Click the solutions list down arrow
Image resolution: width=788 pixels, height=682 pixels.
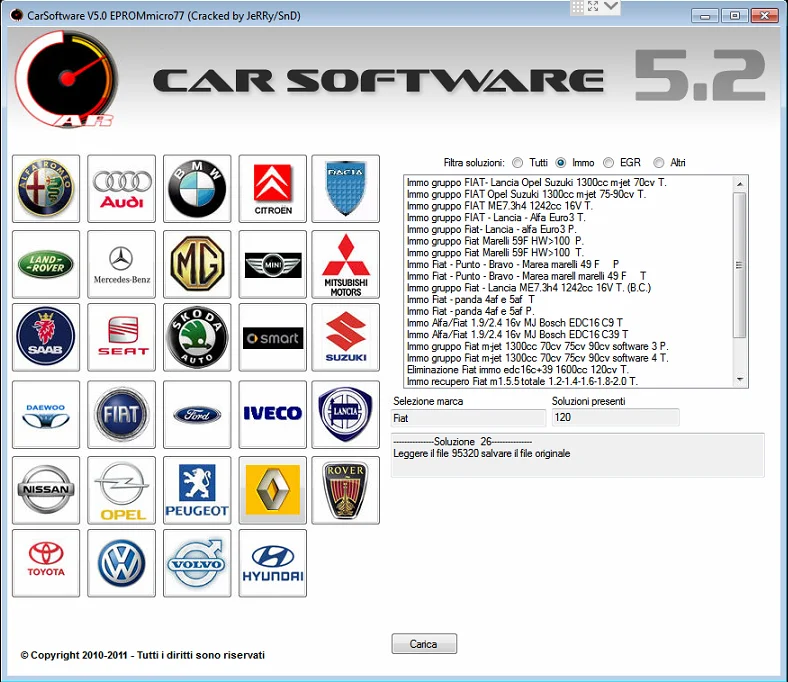(740, 379)
